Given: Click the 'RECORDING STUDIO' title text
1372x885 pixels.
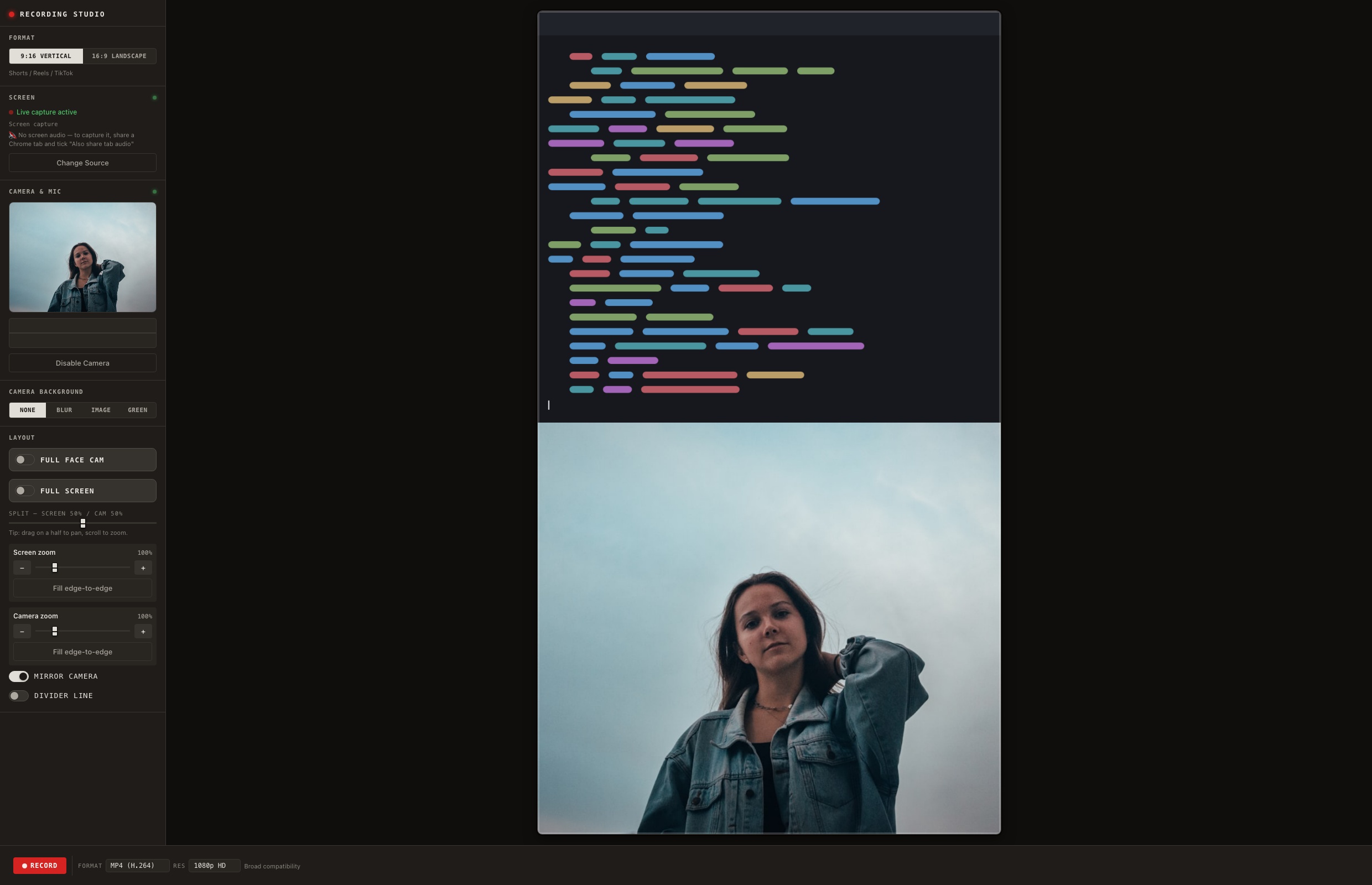Looking at the screenshot, I should point(62,14).
